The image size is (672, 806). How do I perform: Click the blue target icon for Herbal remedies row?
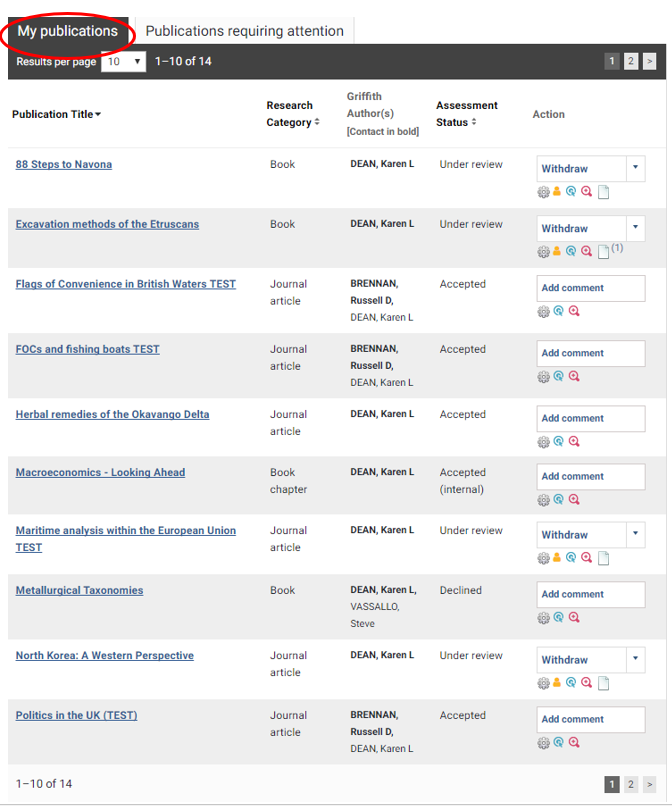(x=559, y=442)
